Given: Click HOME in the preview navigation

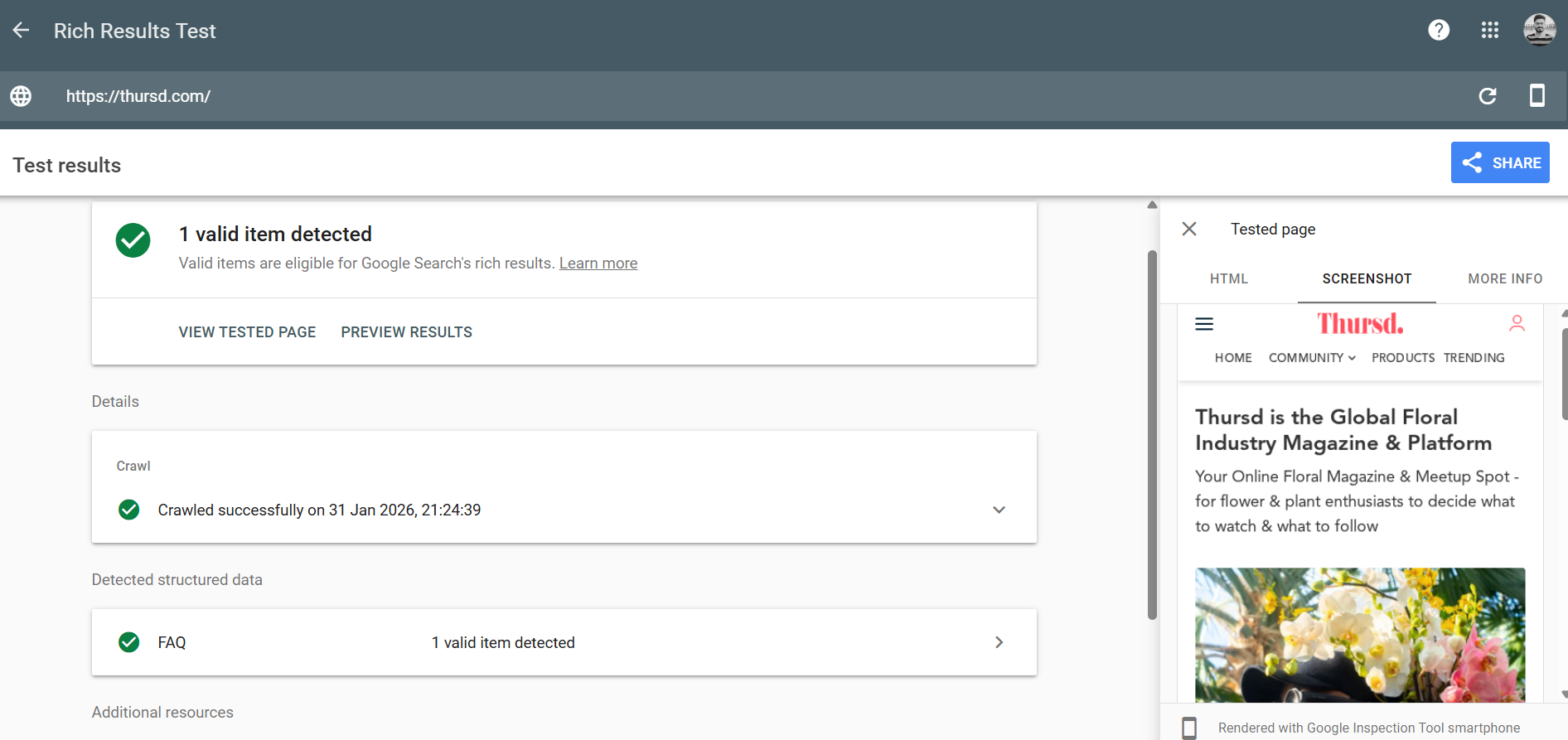Looking at the screenshot, I should [1233, 358].
